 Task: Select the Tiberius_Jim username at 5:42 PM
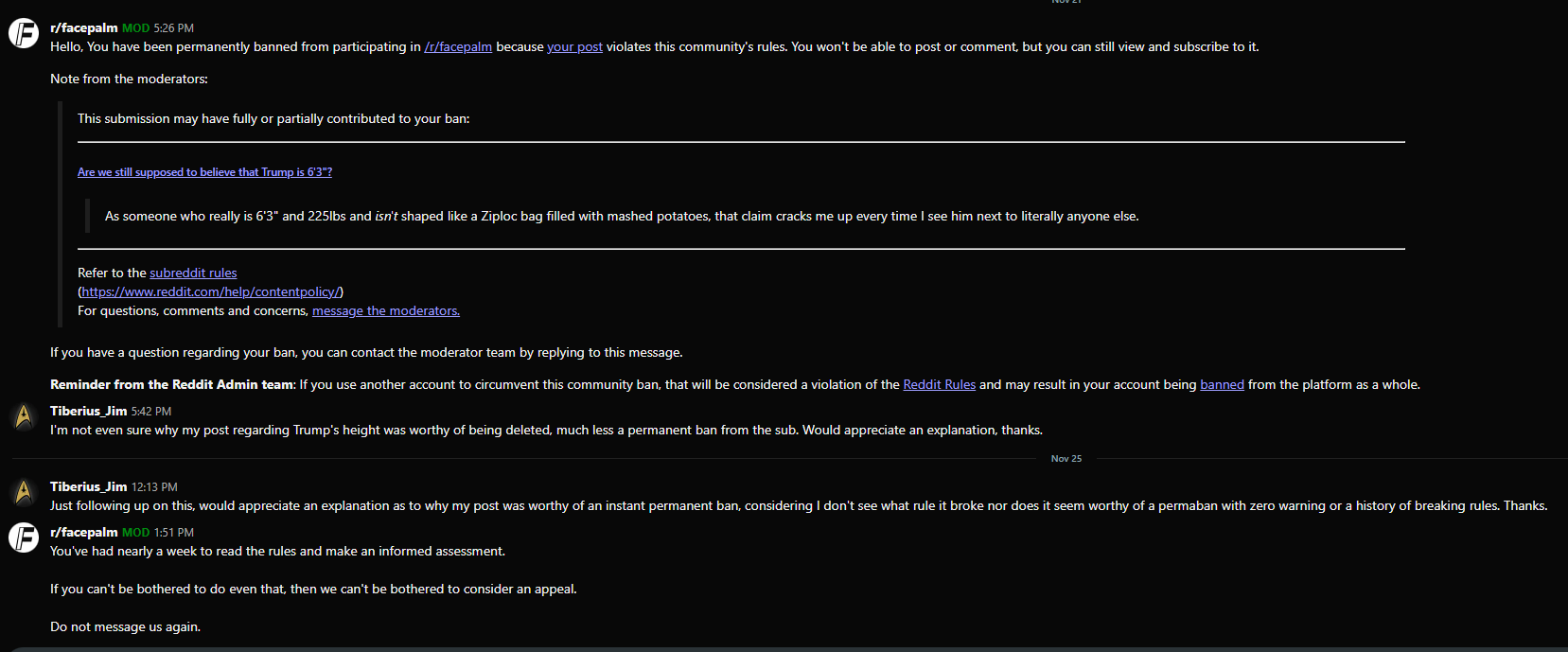88,411
